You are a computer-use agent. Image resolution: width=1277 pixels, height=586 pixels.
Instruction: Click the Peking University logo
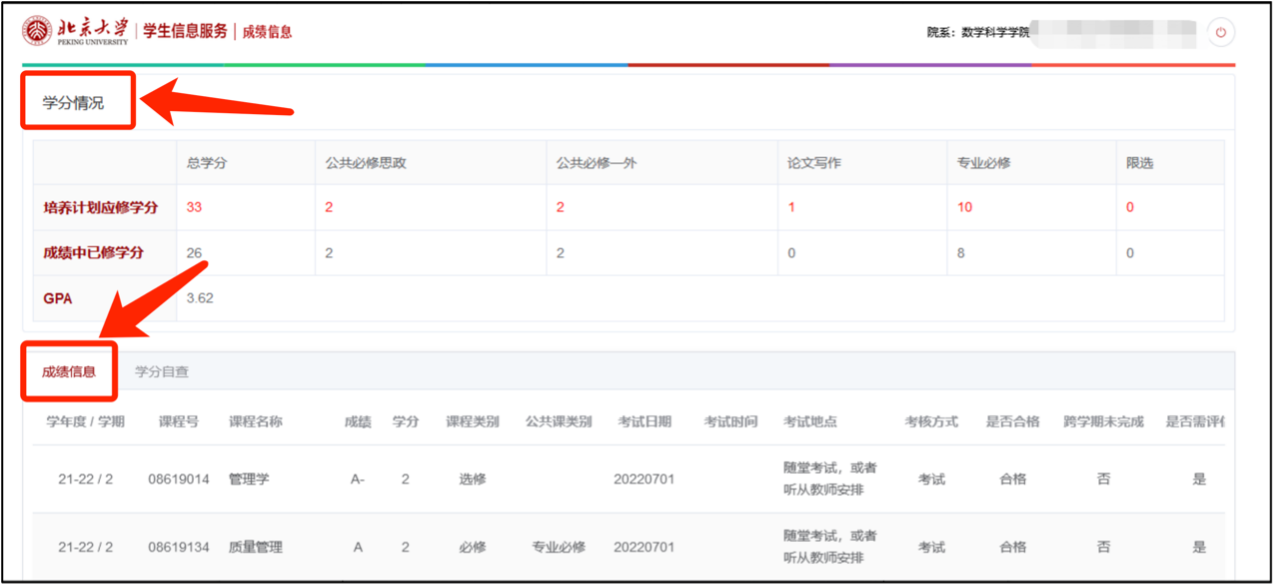tap(76, 31)
